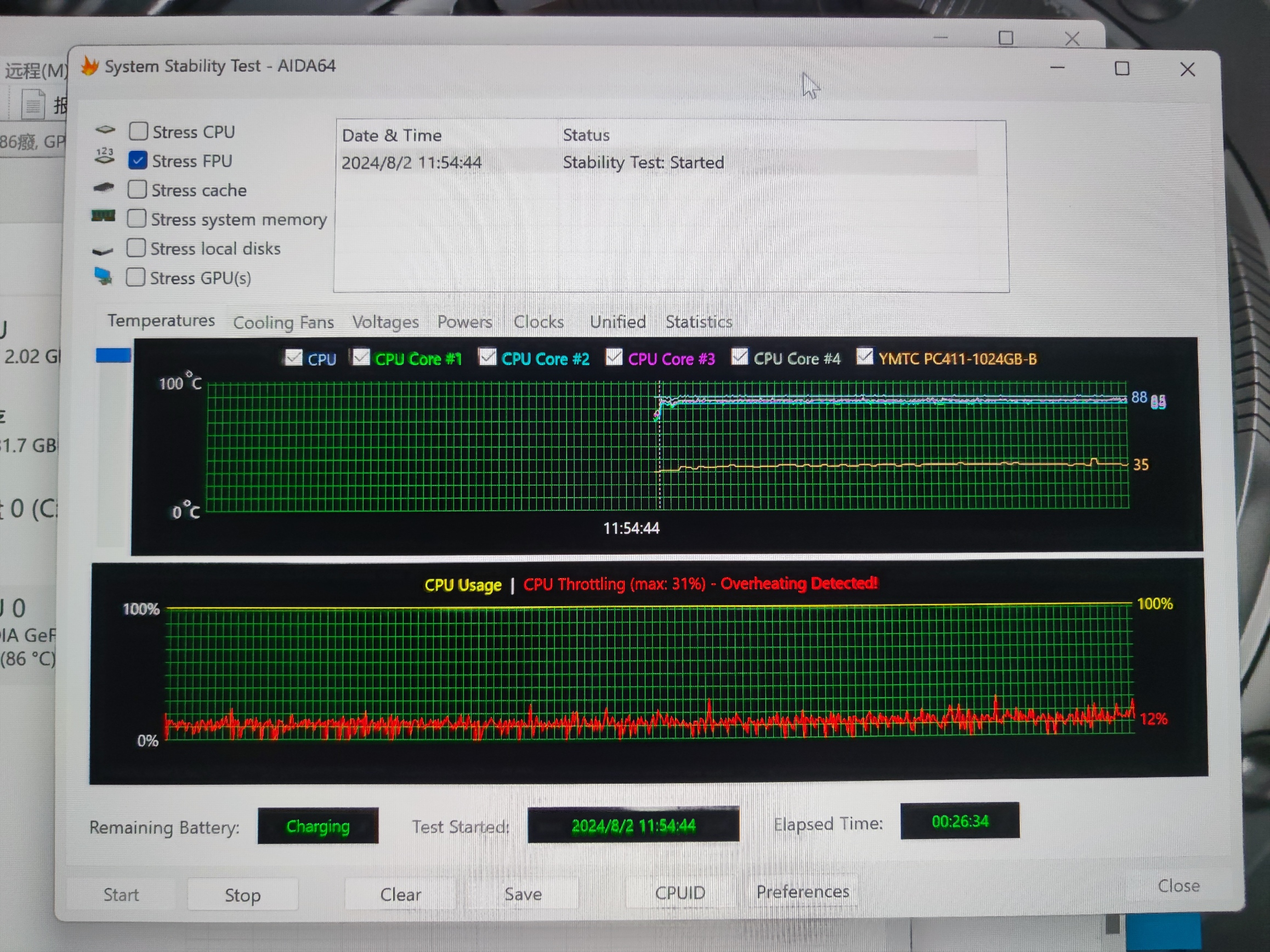This screenshot has height=952, width=1270.
Task: Open the Clocks tab
Action: [x=538, y=322]
